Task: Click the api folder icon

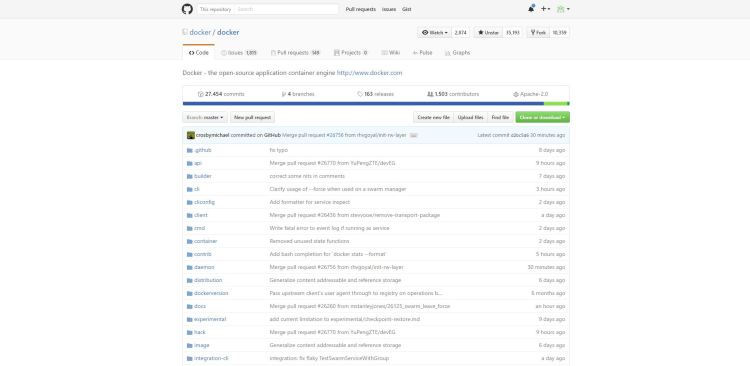Action: point(189,163)
